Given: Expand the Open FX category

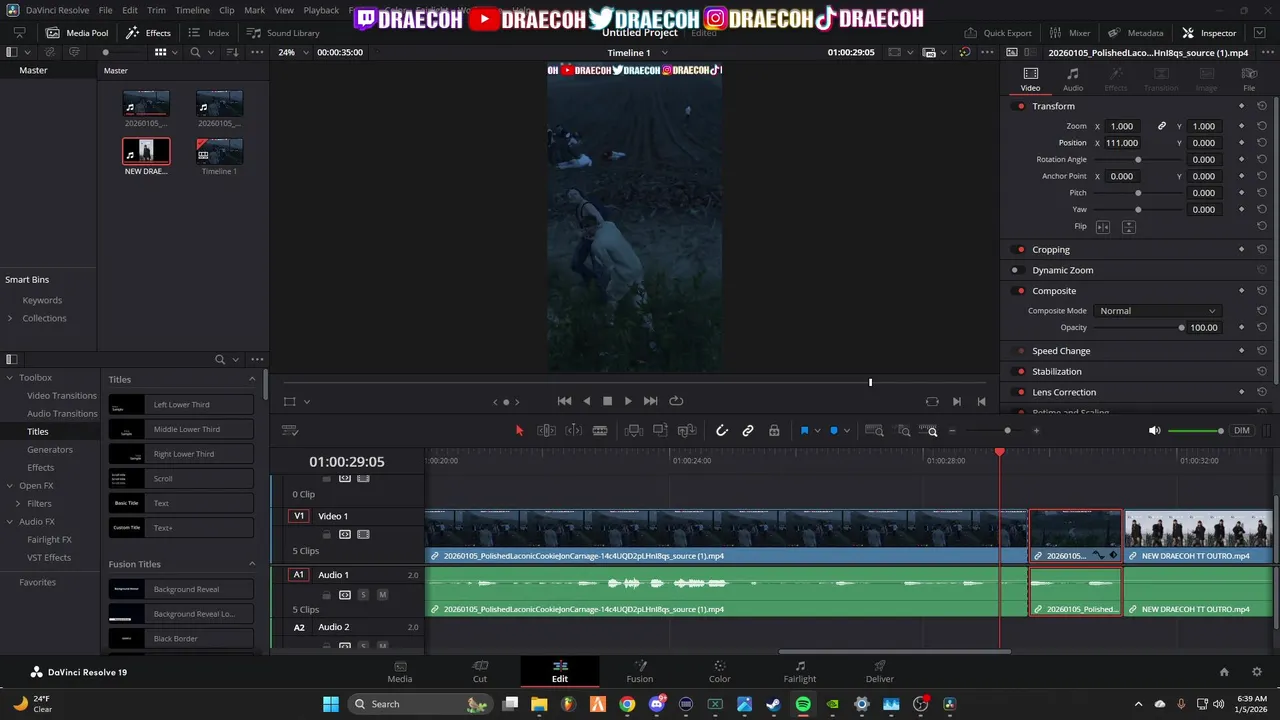Looking at the screenshot, I should pyautogui.click(x=10, y=486).
